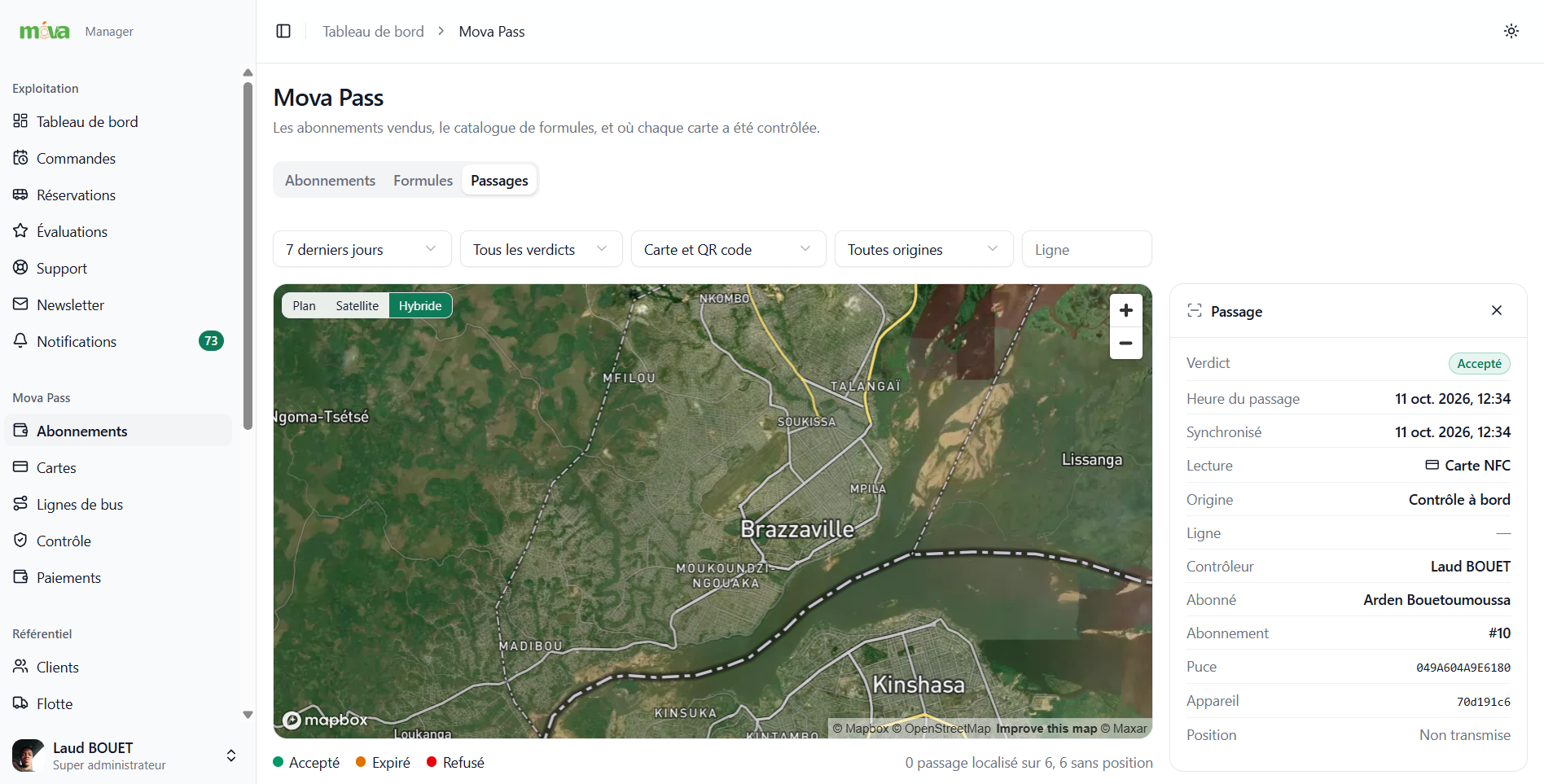The image size is (1544, 784).
Task: Switch map to Satellite view
Action: click(x=357, y=305)
